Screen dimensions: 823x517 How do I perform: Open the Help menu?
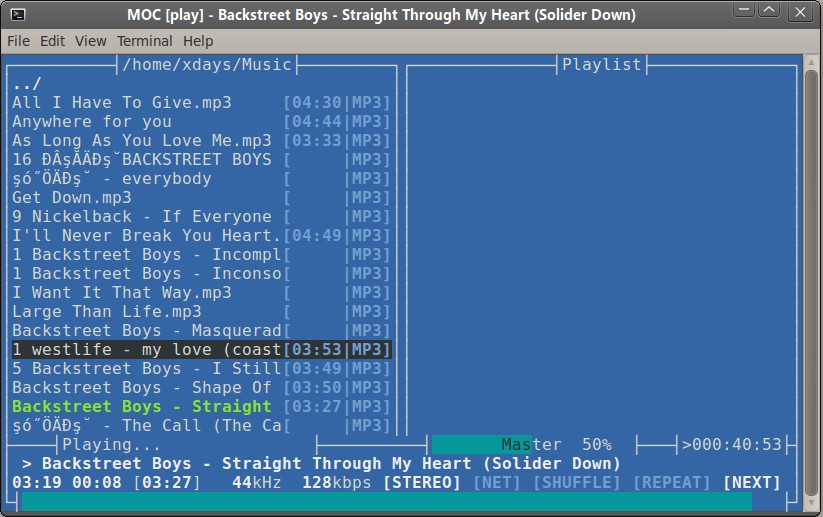pyautogui.click(x=198, y=41)
